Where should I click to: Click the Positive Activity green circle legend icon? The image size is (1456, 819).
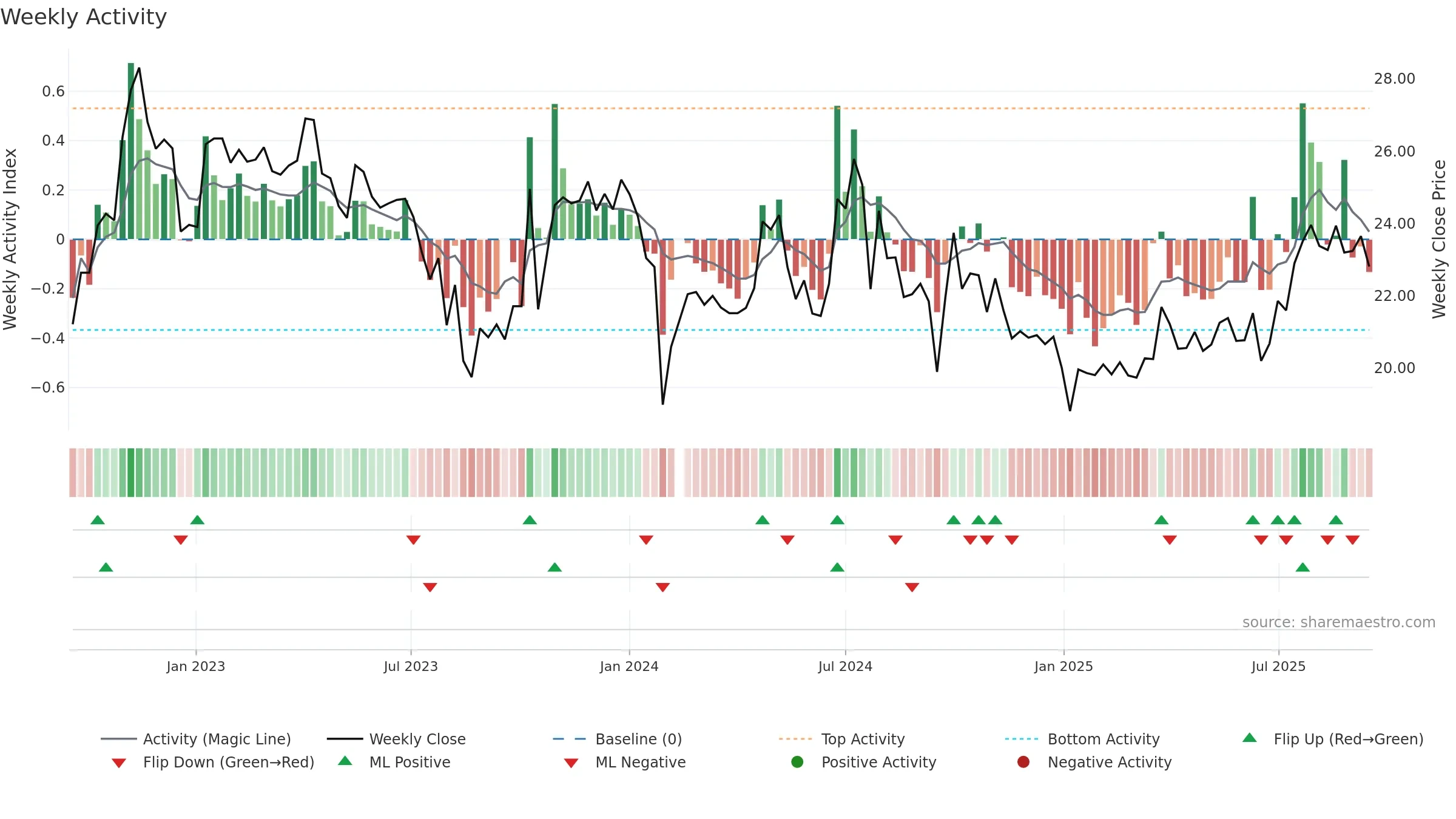pos(797,762)
